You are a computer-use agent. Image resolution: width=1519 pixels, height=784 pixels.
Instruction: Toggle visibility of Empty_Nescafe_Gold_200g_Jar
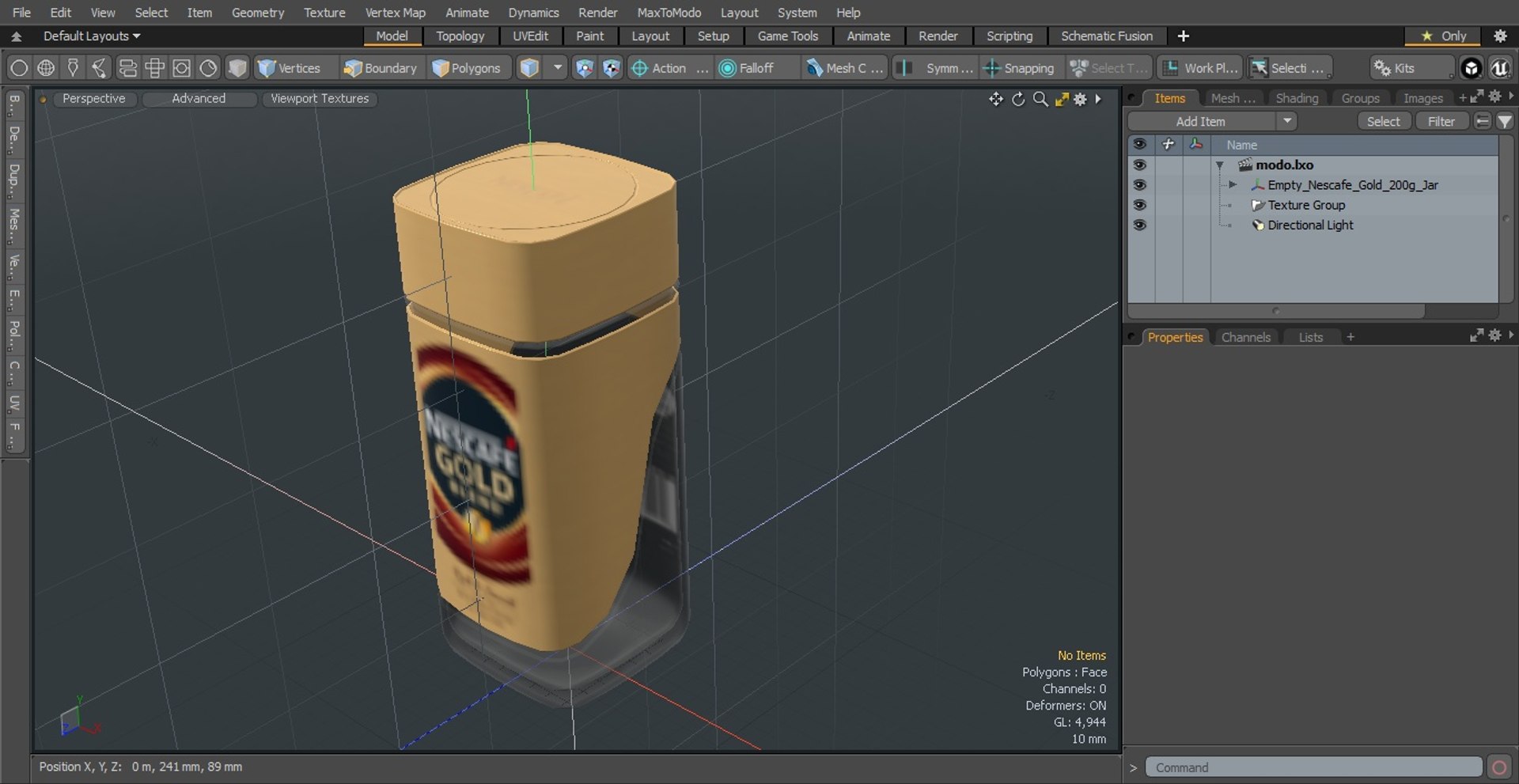coord(1139,184)
